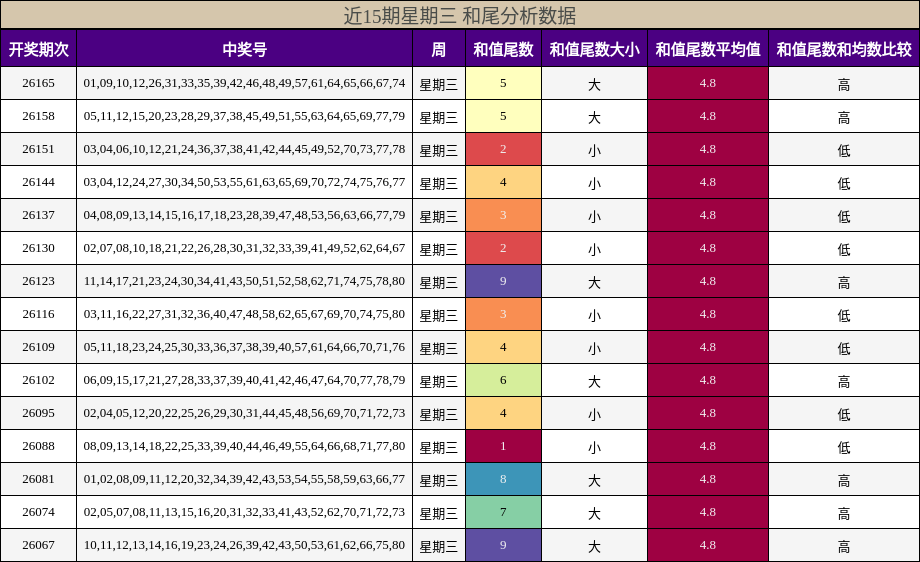Select period number 26151
The image size is (920, 562).
[x=39, y=149]
